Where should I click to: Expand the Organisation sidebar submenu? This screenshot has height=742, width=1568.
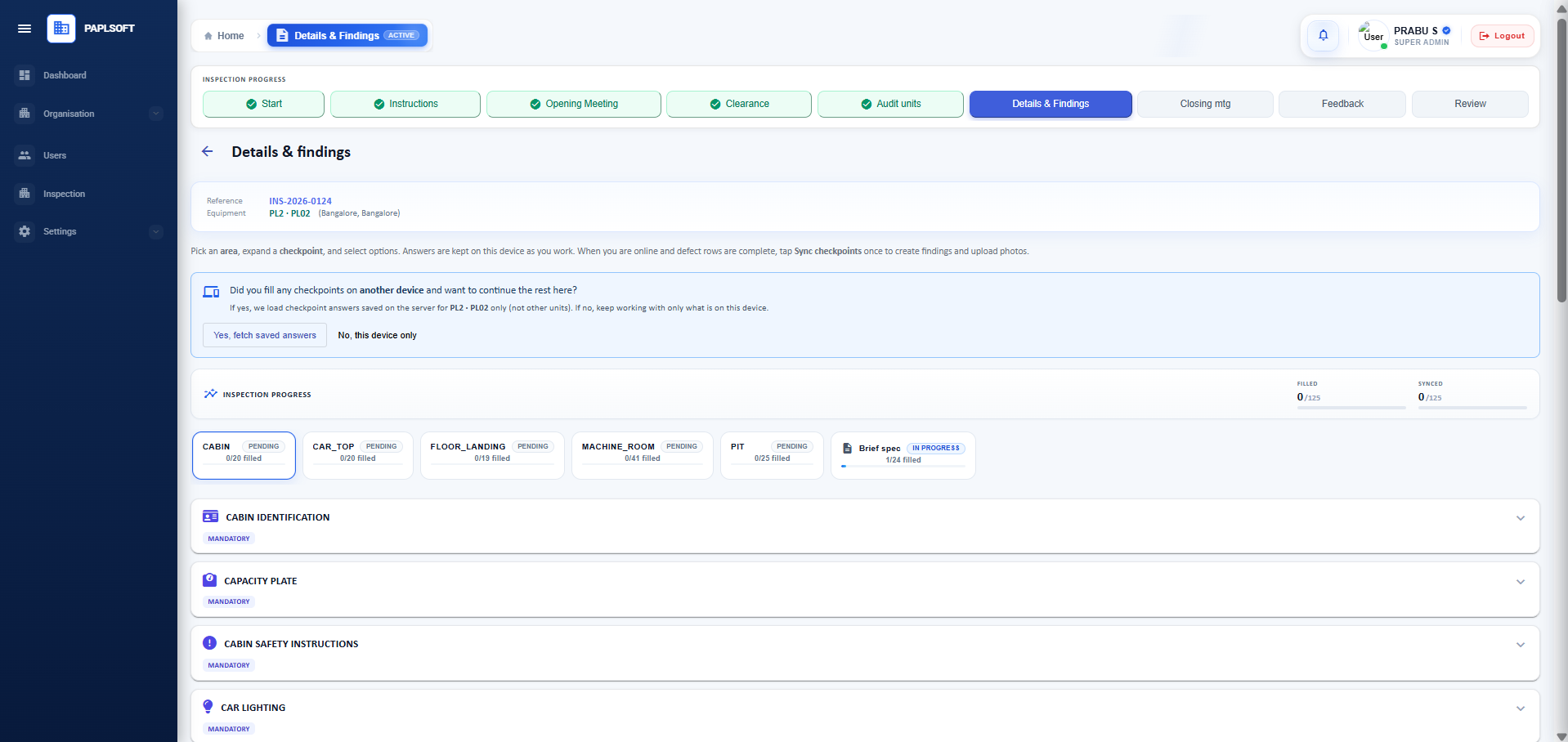pyautogui.click(x=156, y=114)
